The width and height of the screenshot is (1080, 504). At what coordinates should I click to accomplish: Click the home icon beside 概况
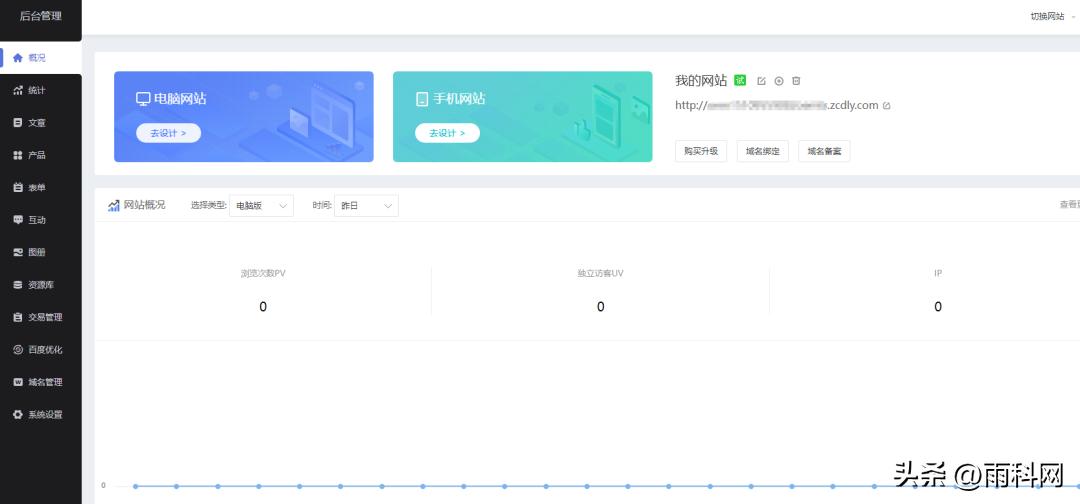click(x=18, y=58)
